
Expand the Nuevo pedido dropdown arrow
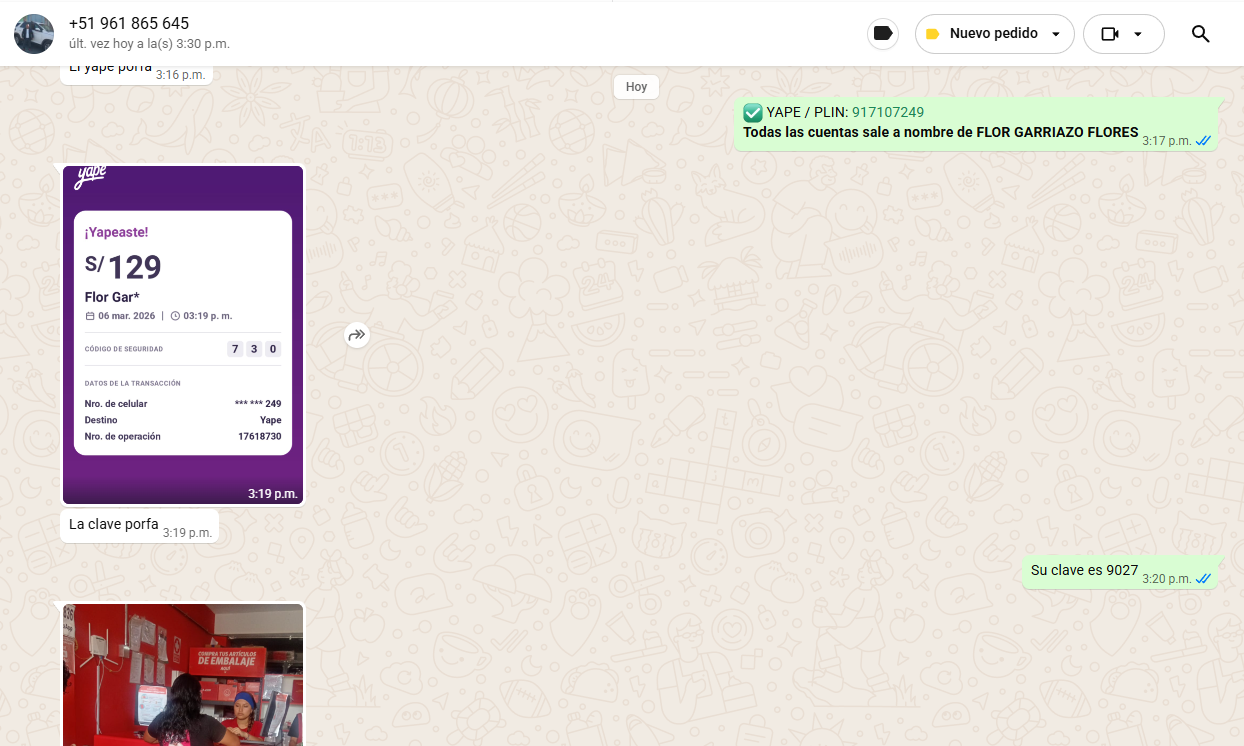click(1055, 34)
